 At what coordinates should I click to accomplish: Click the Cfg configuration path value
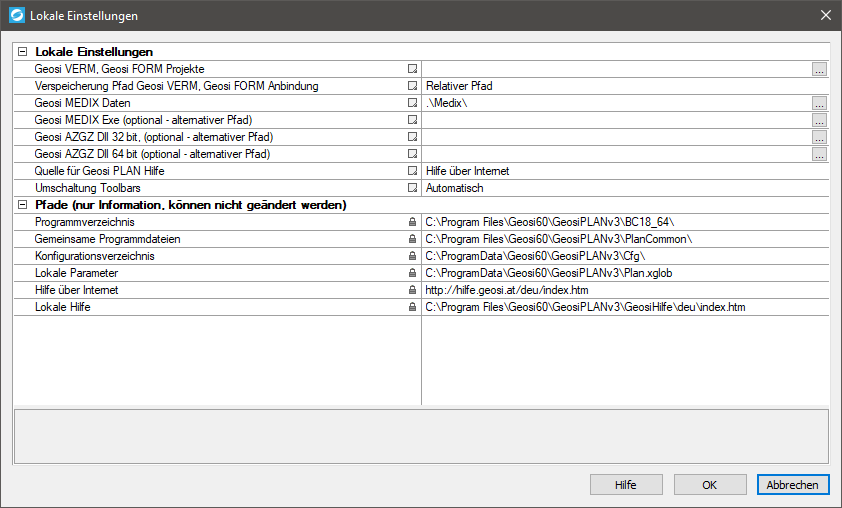pyautogui.click(x=535, y=256)
